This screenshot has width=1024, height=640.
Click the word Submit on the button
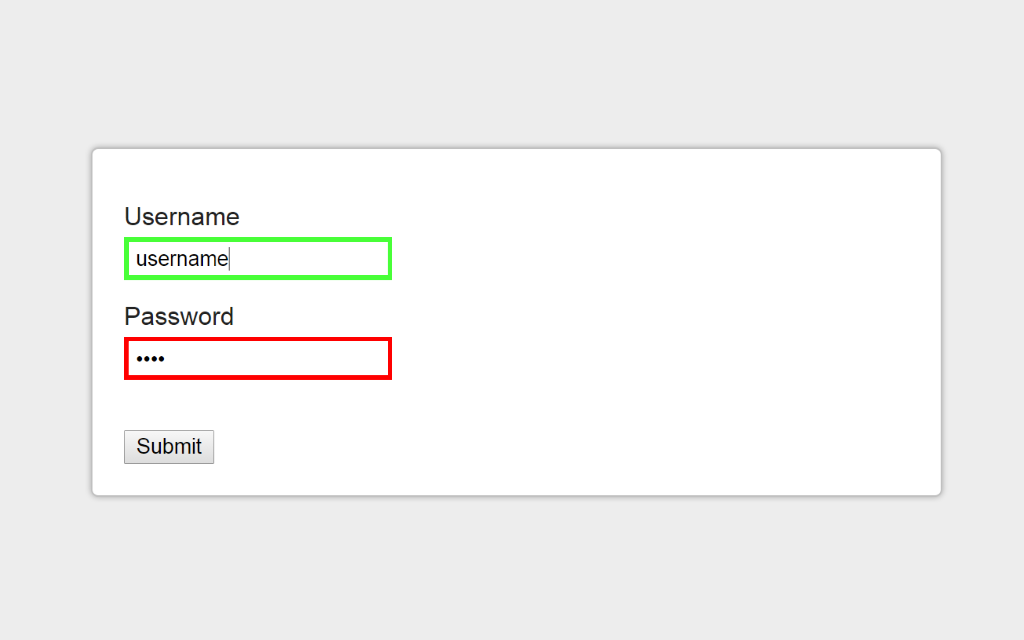coord(168,447)
